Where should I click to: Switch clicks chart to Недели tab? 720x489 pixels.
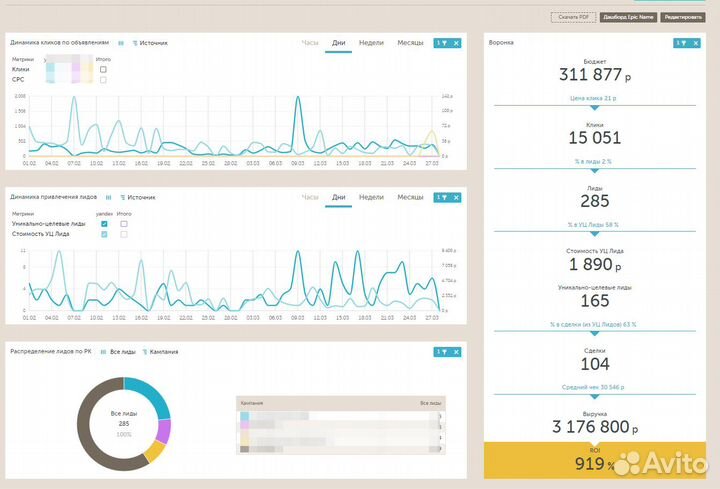(x=371, y=43)
